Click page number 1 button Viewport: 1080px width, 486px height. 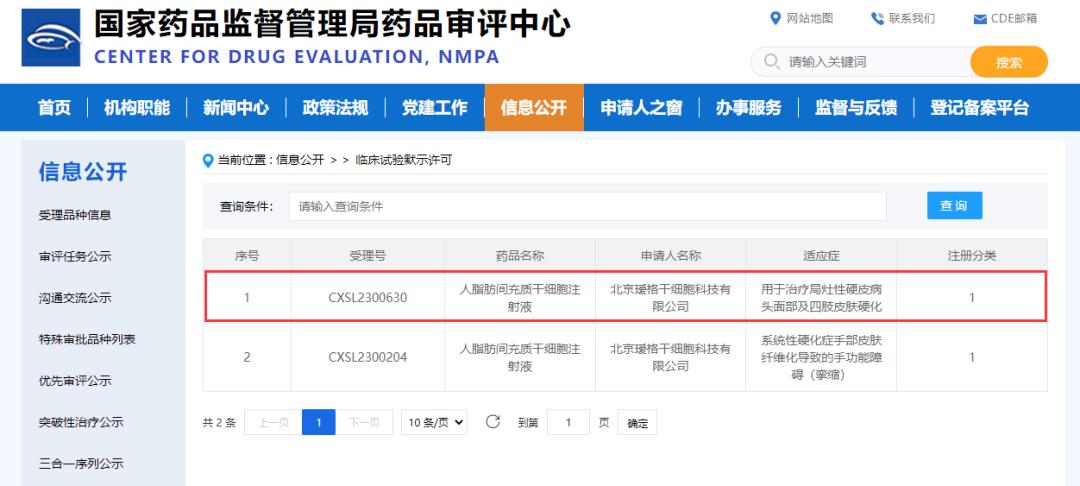click(x=318, y=422)
